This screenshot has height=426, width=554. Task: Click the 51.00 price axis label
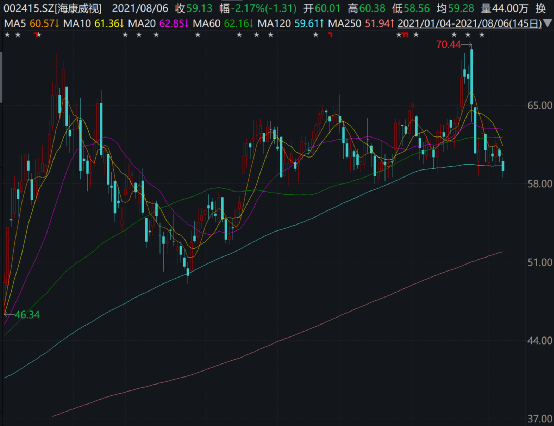(539, 262)
